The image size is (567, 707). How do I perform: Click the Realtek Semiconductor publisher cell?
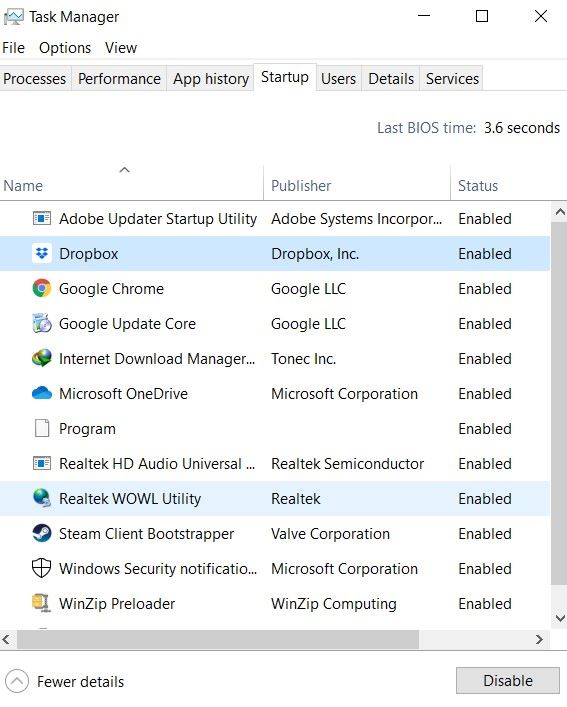(347, 464)
